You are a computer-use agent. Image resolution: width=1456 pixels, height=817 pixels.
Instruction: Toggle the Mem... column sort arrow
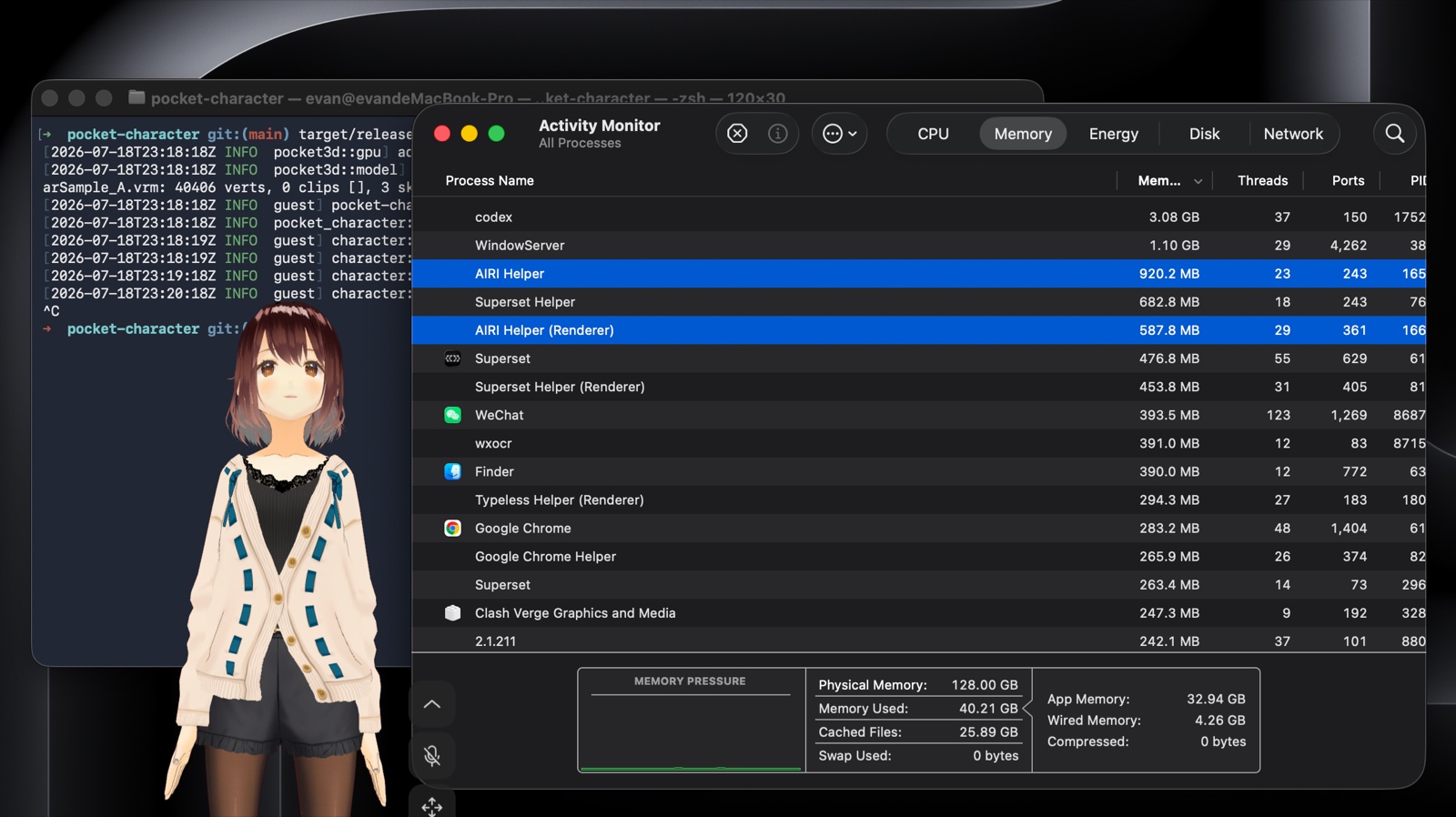(x=1198, y=181)
